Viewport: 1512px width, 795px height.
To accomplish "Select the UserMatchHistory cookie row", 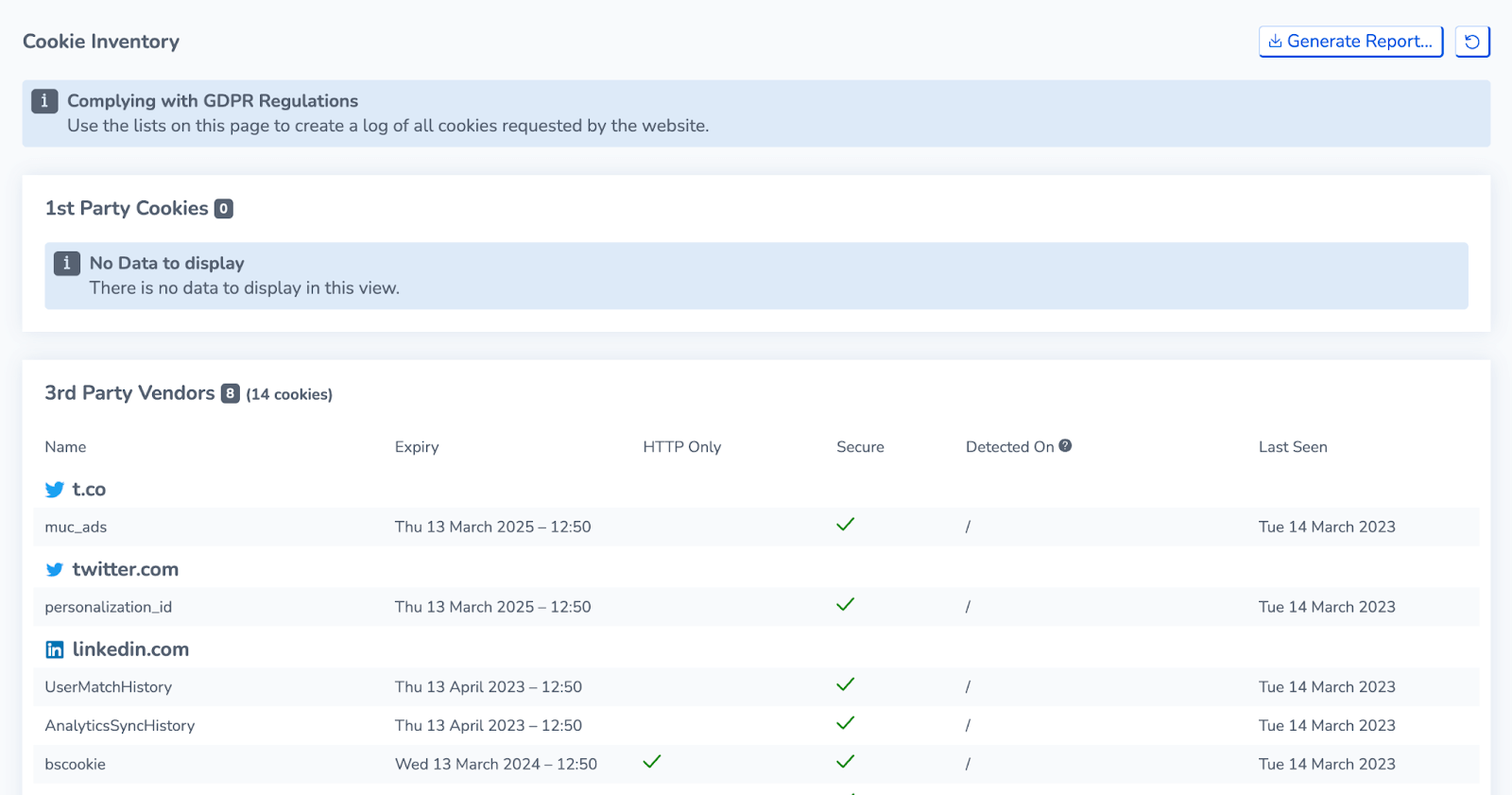I will click(x=757, y=687).
